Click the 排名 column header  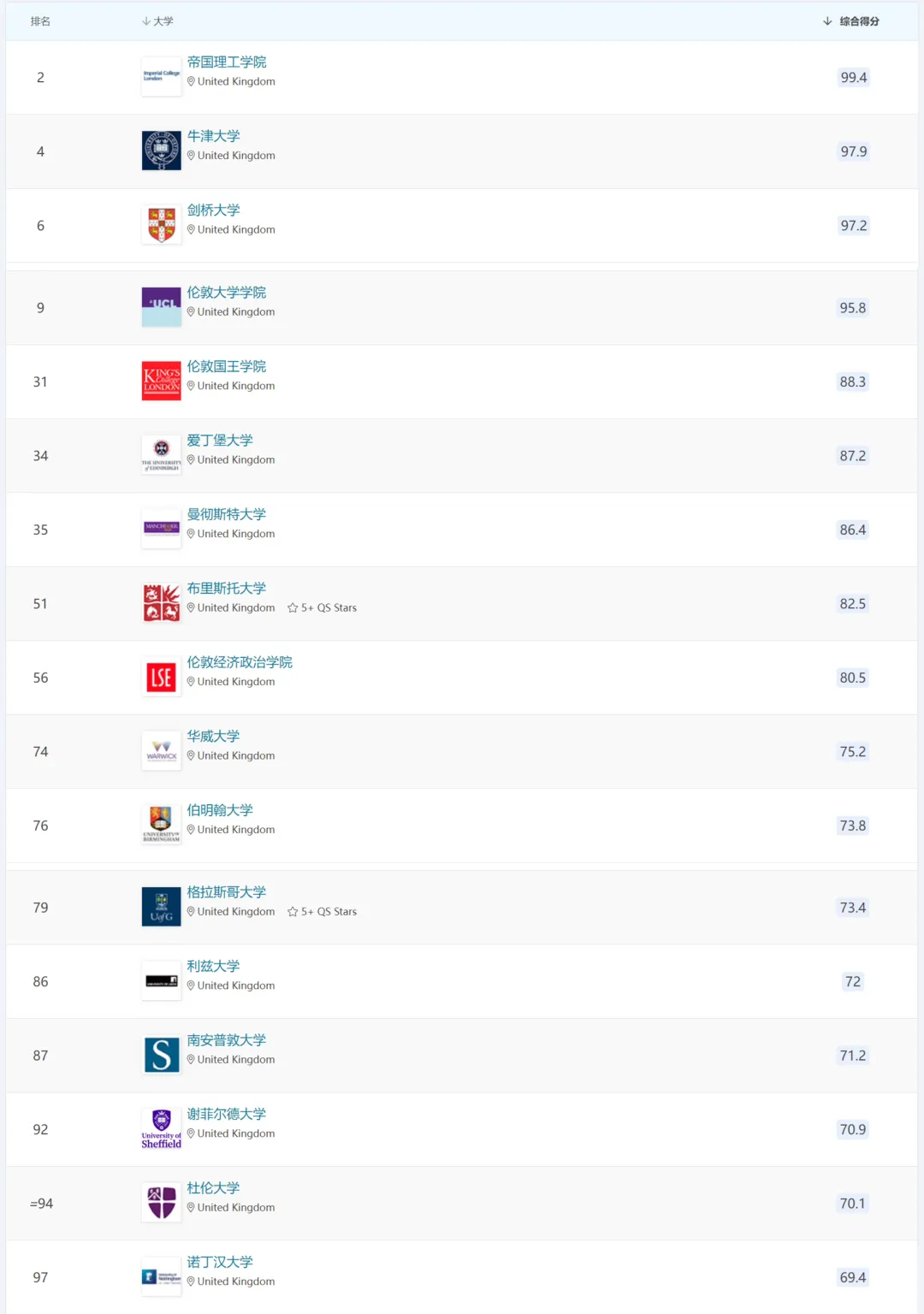tap(40, 21)
